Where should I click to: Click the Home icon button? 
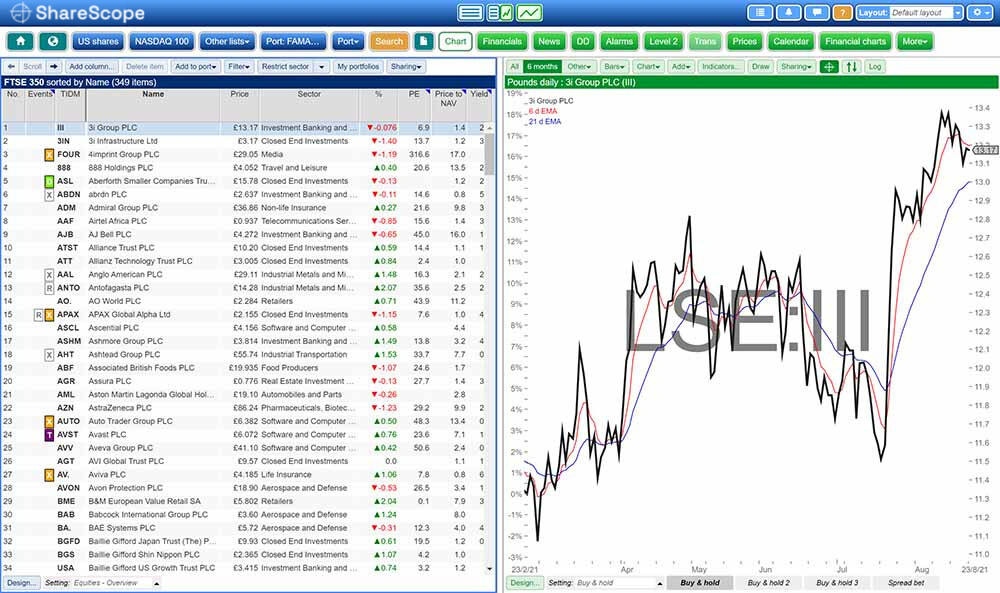tap(21, 42)
